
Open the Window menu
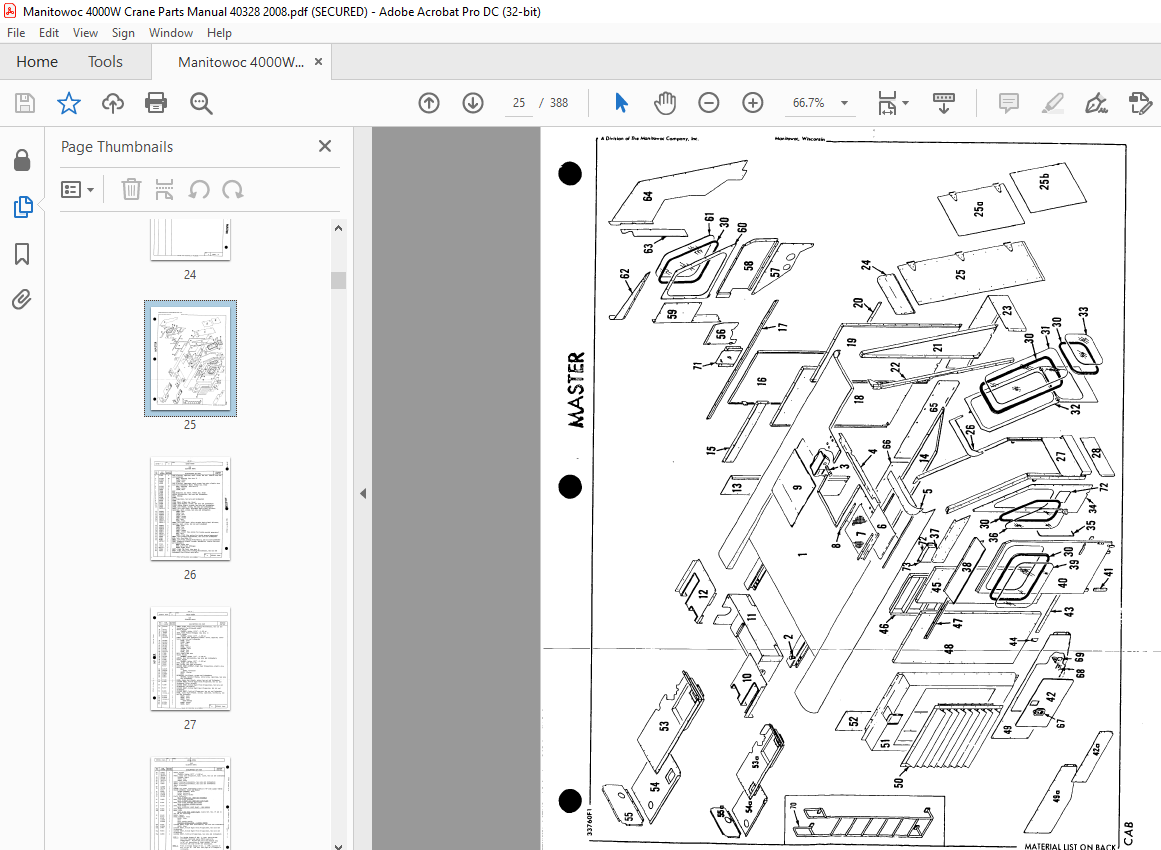click(x=170, y=33)
